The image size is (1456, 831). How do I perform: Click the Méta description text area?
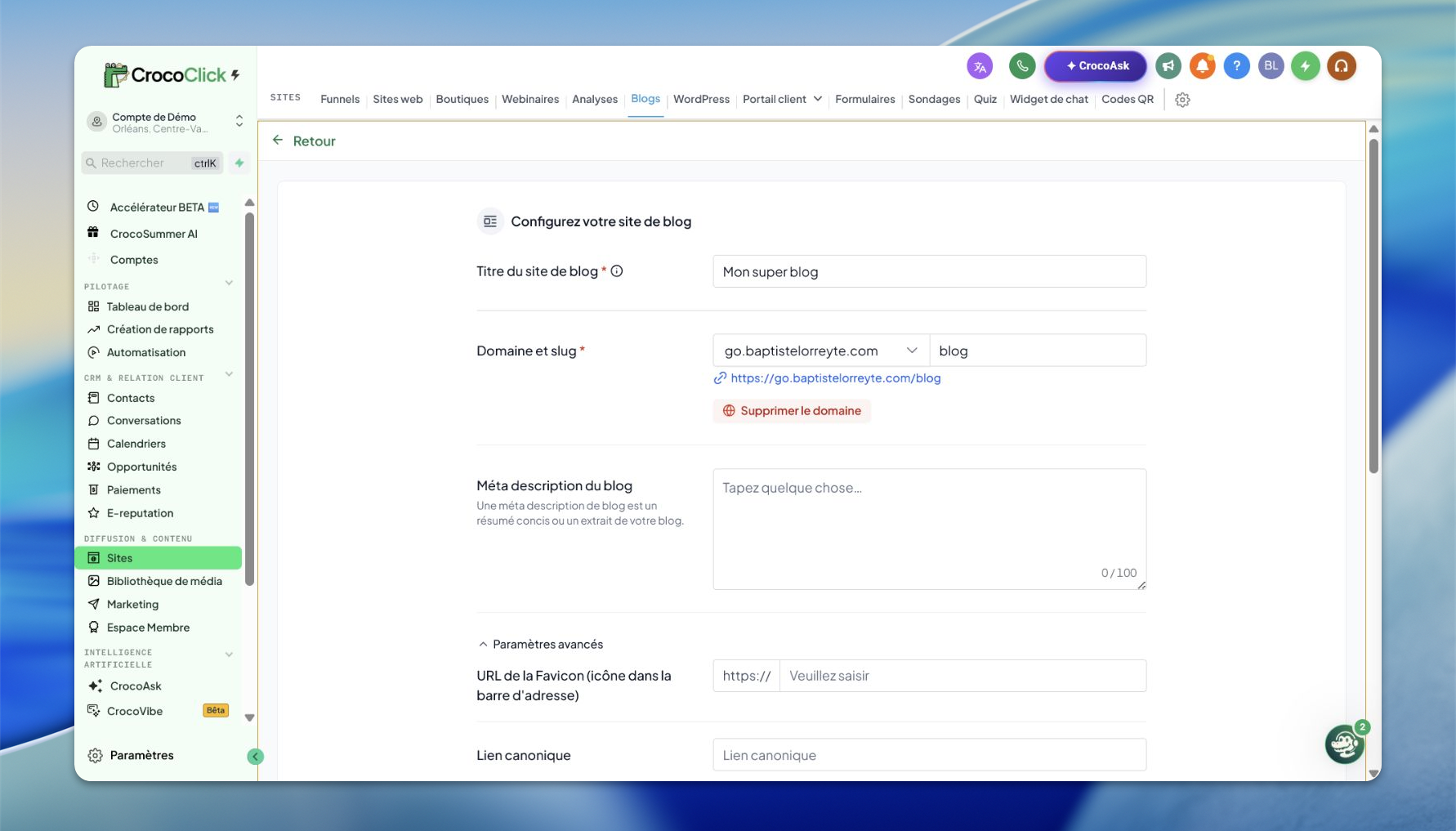[930, 529]
